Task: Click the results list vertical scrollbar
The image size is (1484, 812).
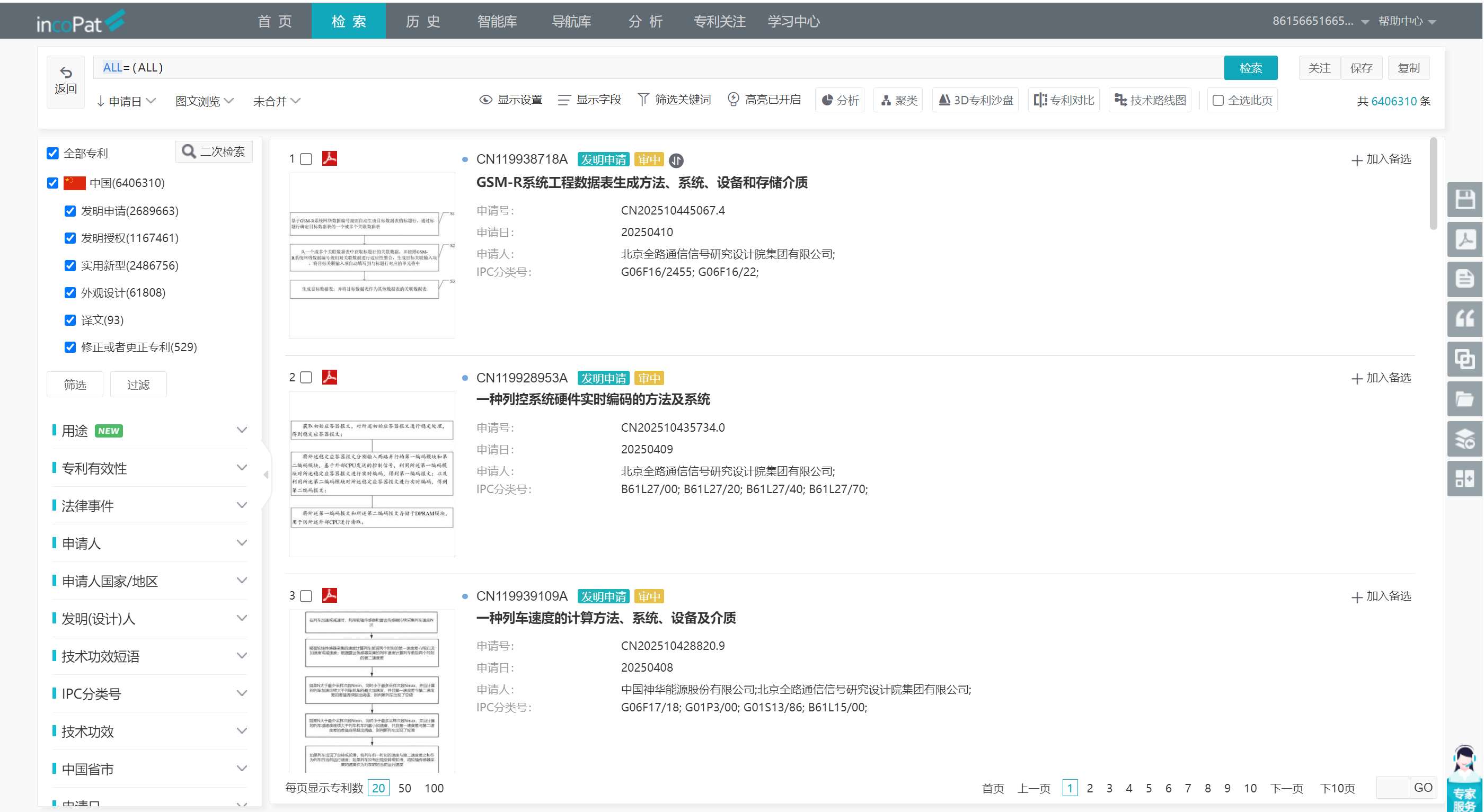Action: (1433, 184)
